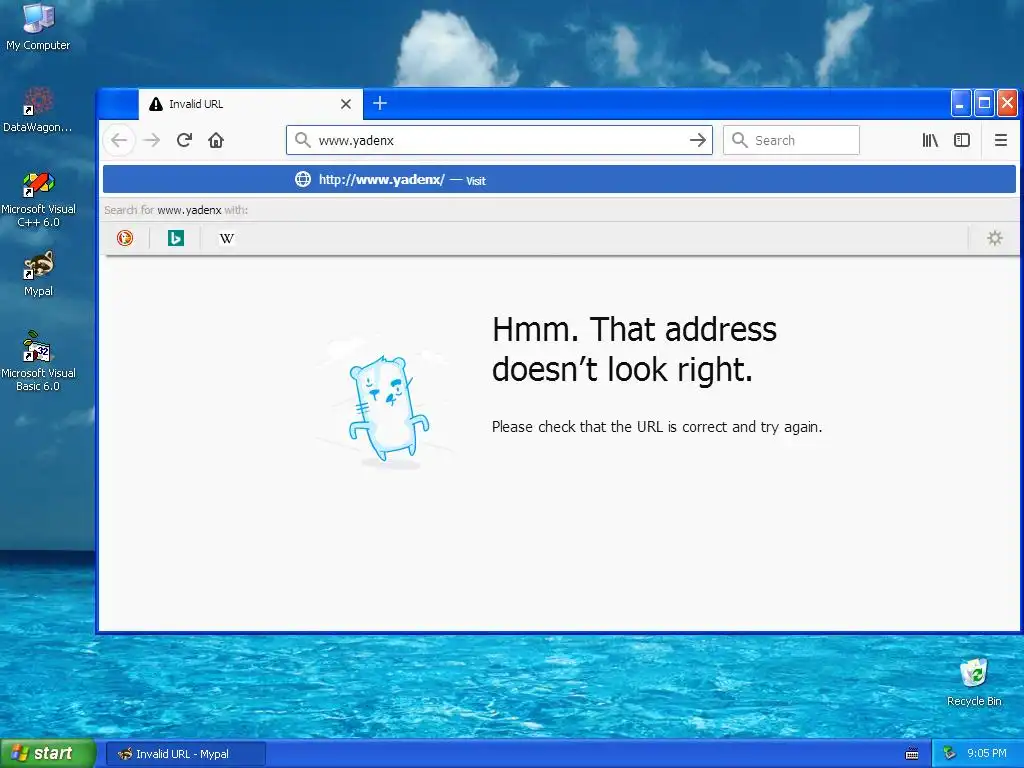Reload the current page
Screen dimensions: 1024x768
184,140
